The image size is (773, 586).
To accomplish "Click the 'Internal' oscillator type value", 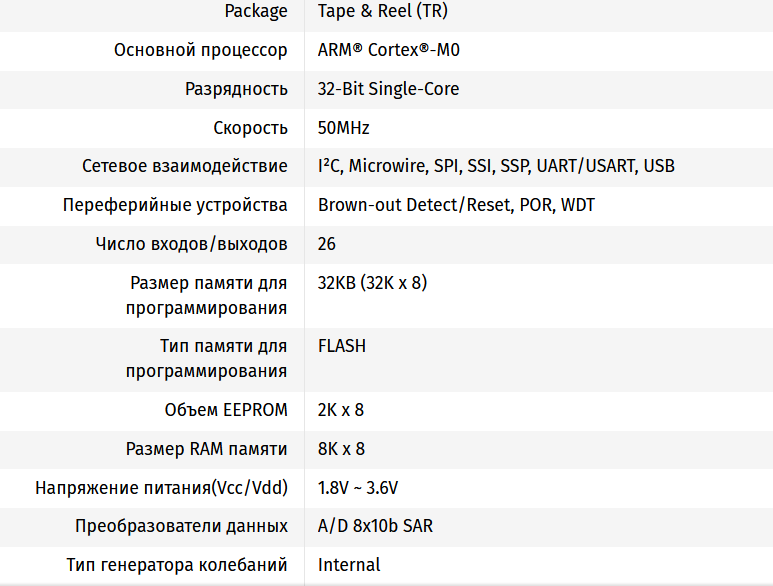I will click(349, 565).
